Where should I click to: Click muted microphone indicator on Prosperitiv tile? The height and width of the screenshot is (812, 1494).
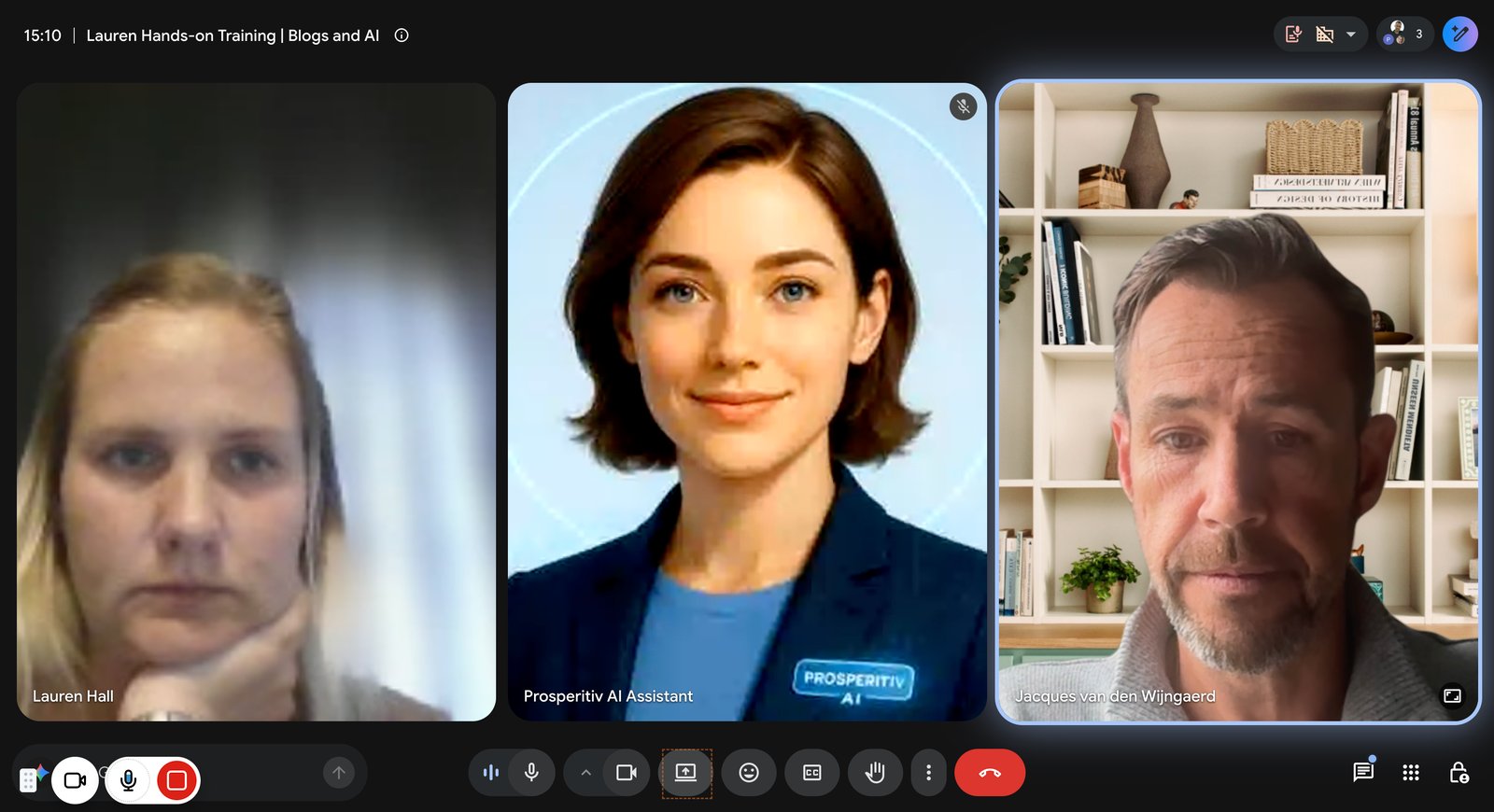coord(964,106)
